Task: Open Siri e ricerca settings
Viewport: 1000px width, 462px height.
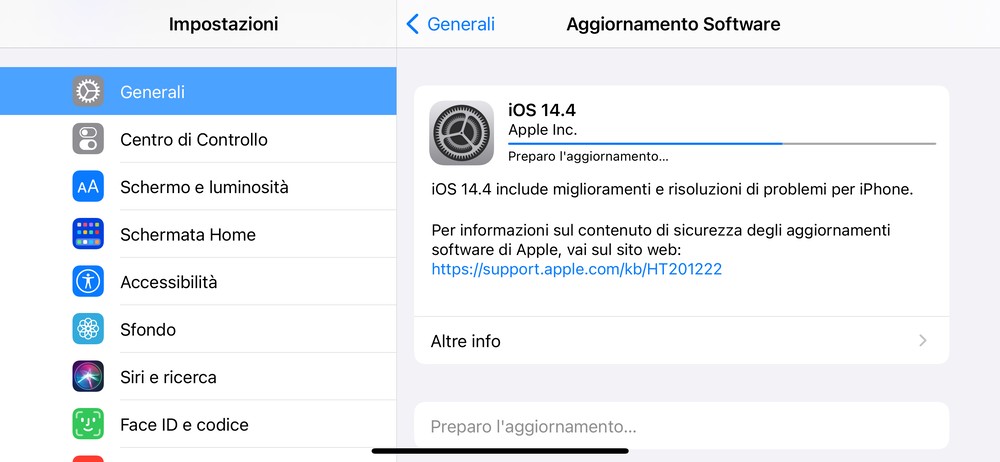Action: tap(168, 377)
